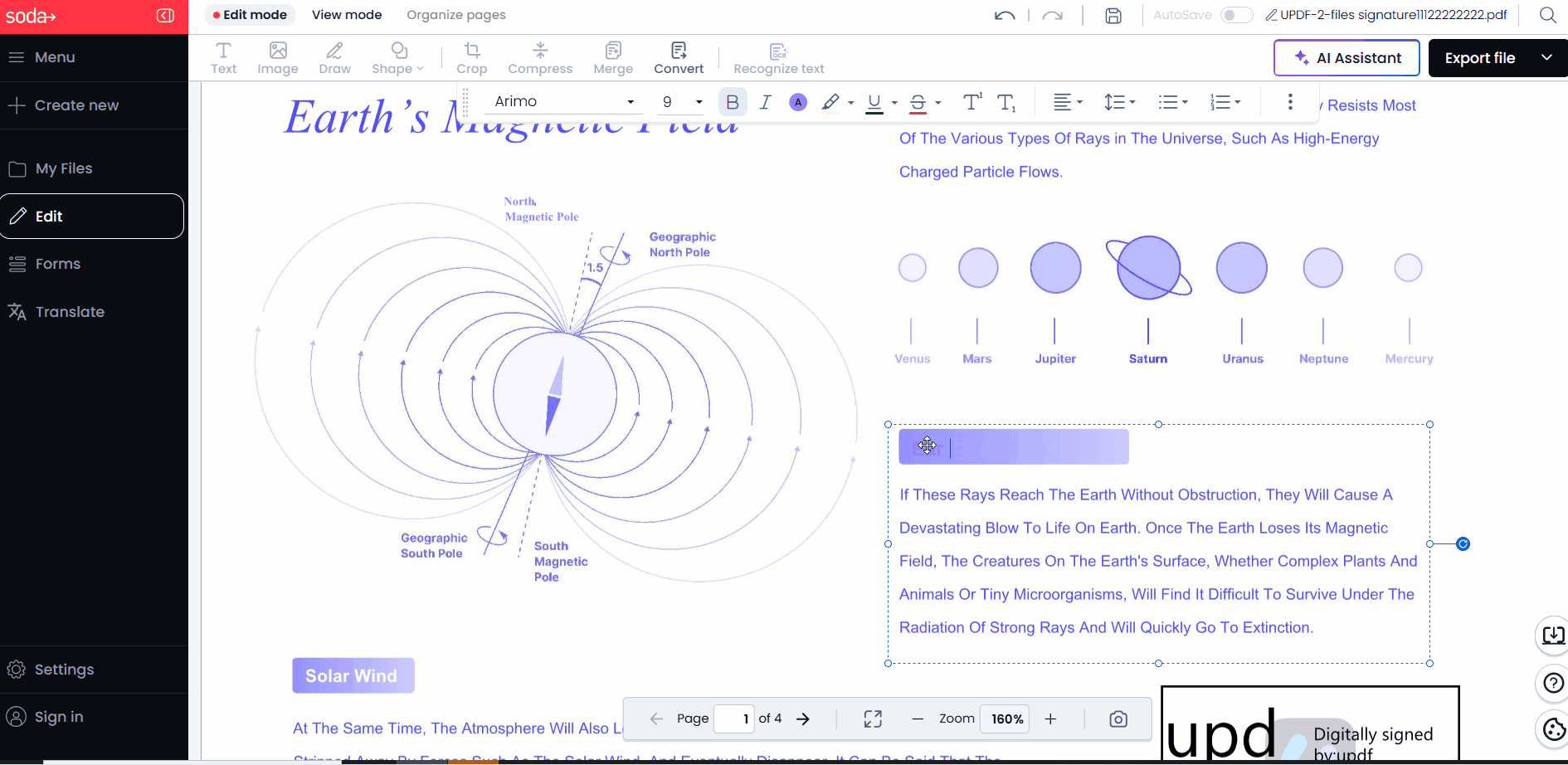This screenshot has height=765, width=1568.
Task: Save the document
Action: 1113,15
